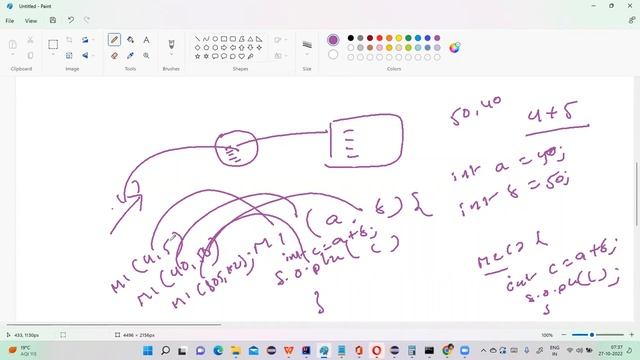Select the Color picker eyedropper tool
Viewport: 640px width, 360px height.
[x=130, y=56]
